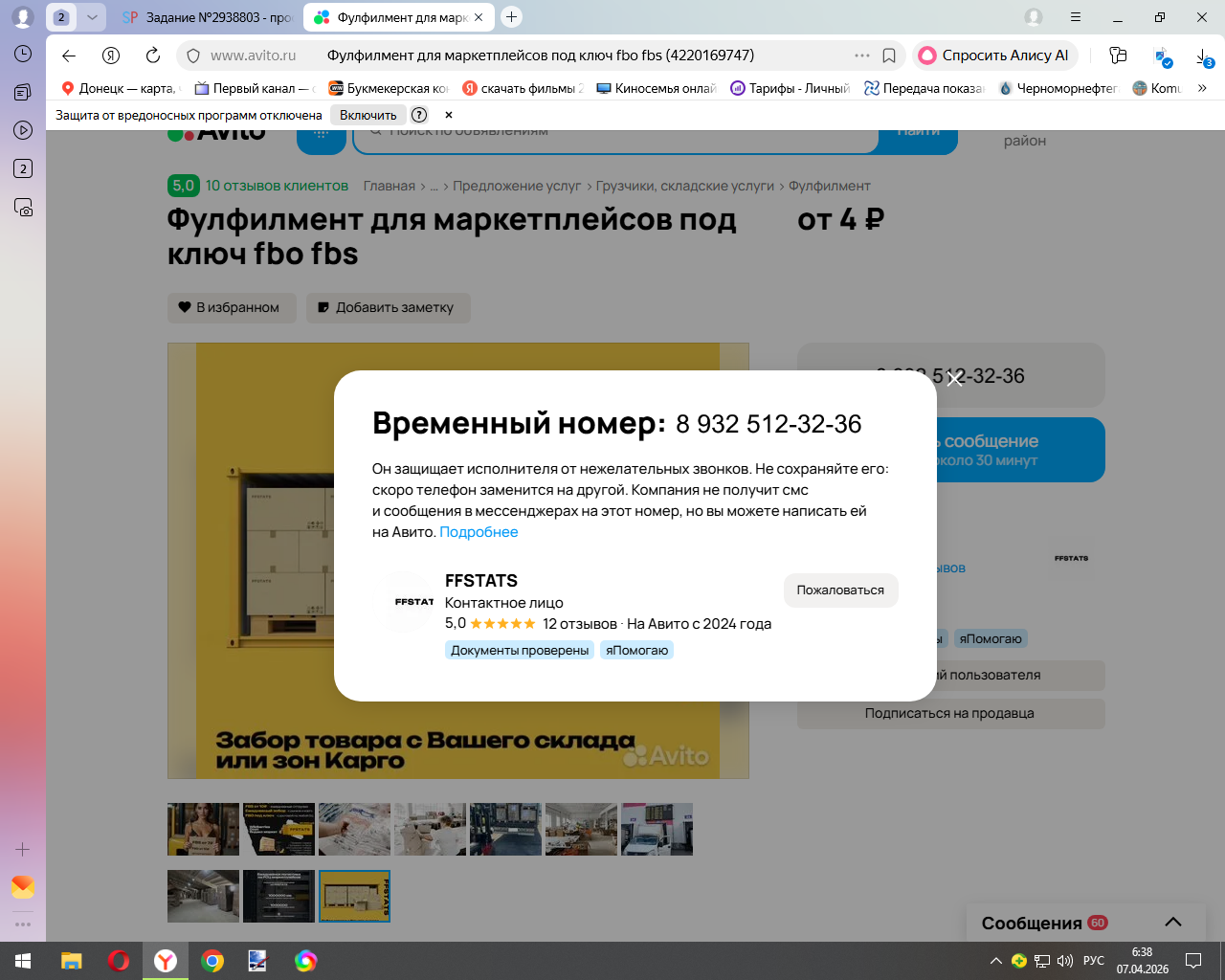Open the sidebar three-dots settings
This screenshot has width=1225, height=980.
click(23, 924)
